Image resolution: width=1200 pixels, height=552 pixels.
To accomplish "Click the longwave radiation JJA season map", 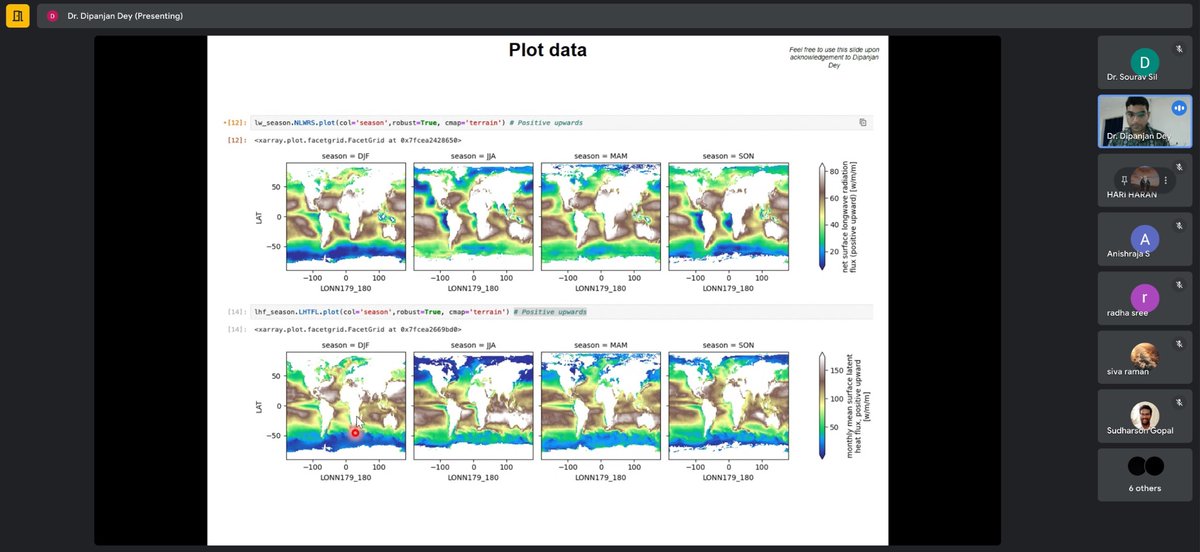I will [x=473, y=217].
